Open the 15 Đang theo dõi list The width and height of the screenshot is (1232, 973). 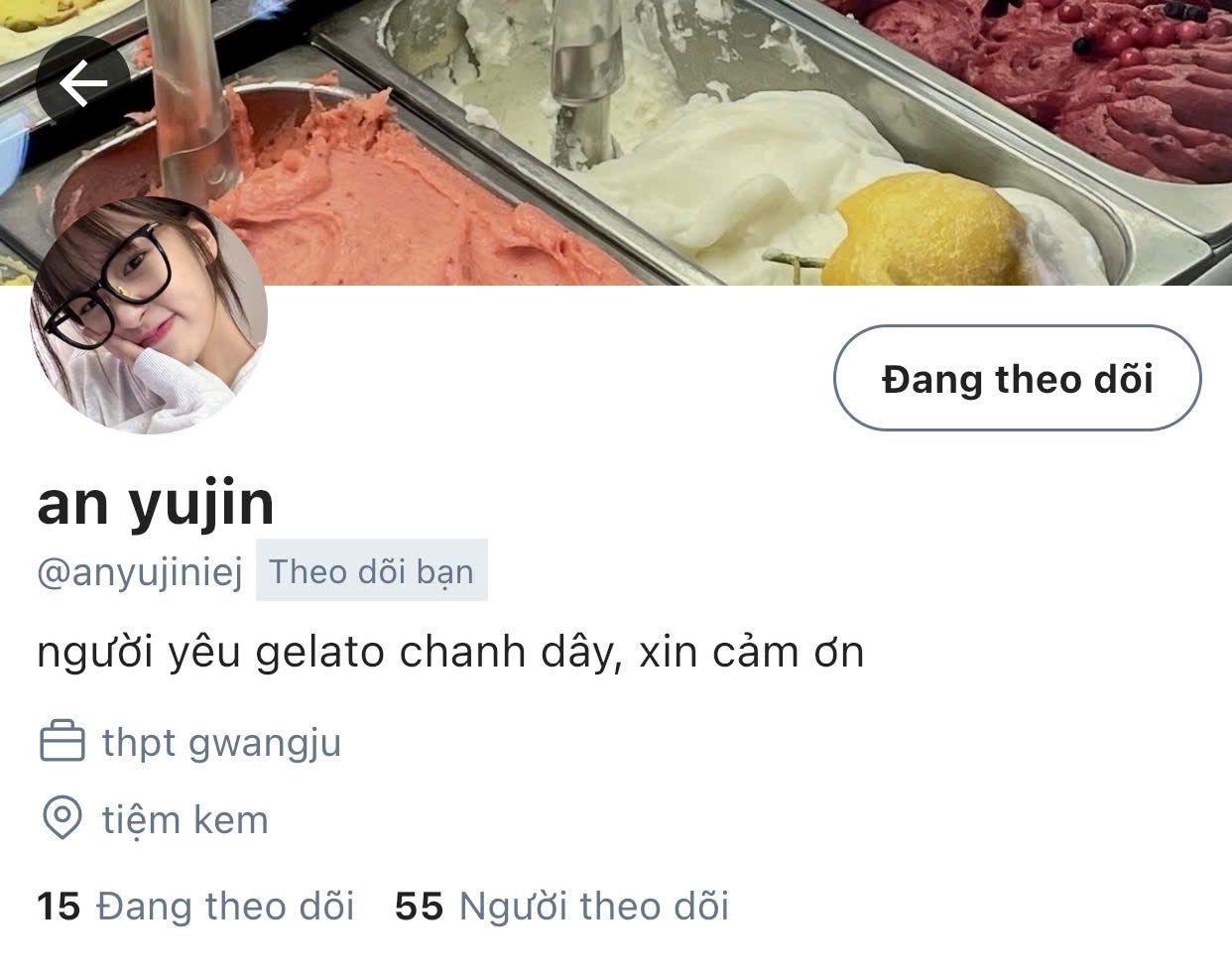click(x=195, y=906)
